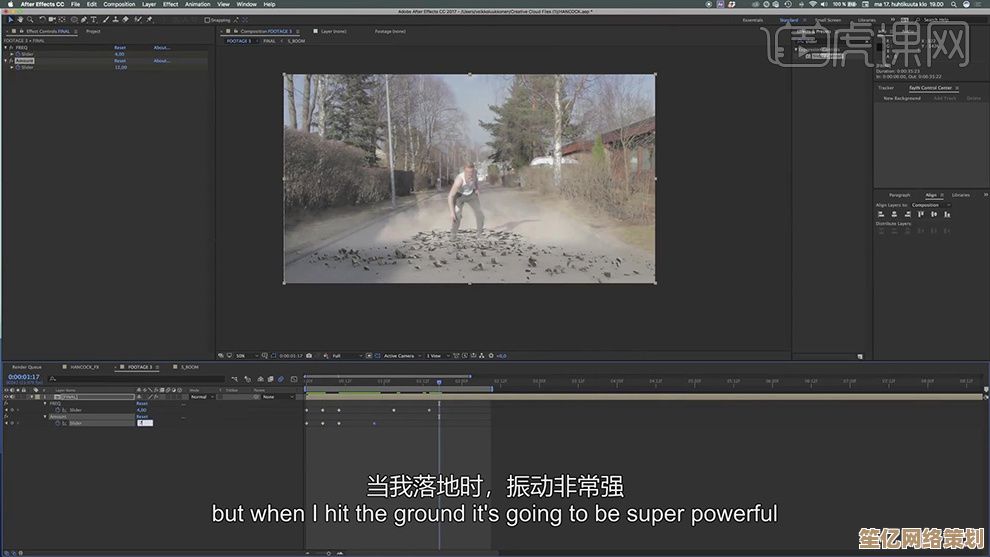Toggle graph editor button in timeline
Screen dimensions: 990x557
(x=294, y=380)
